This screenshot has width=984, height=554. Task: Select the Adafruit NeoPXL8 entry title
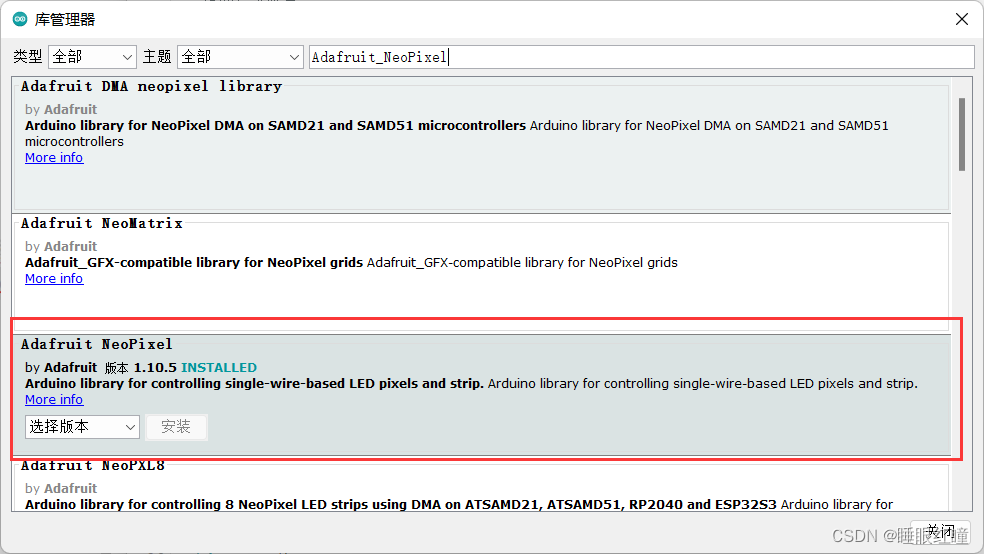[x=93, y=466]
